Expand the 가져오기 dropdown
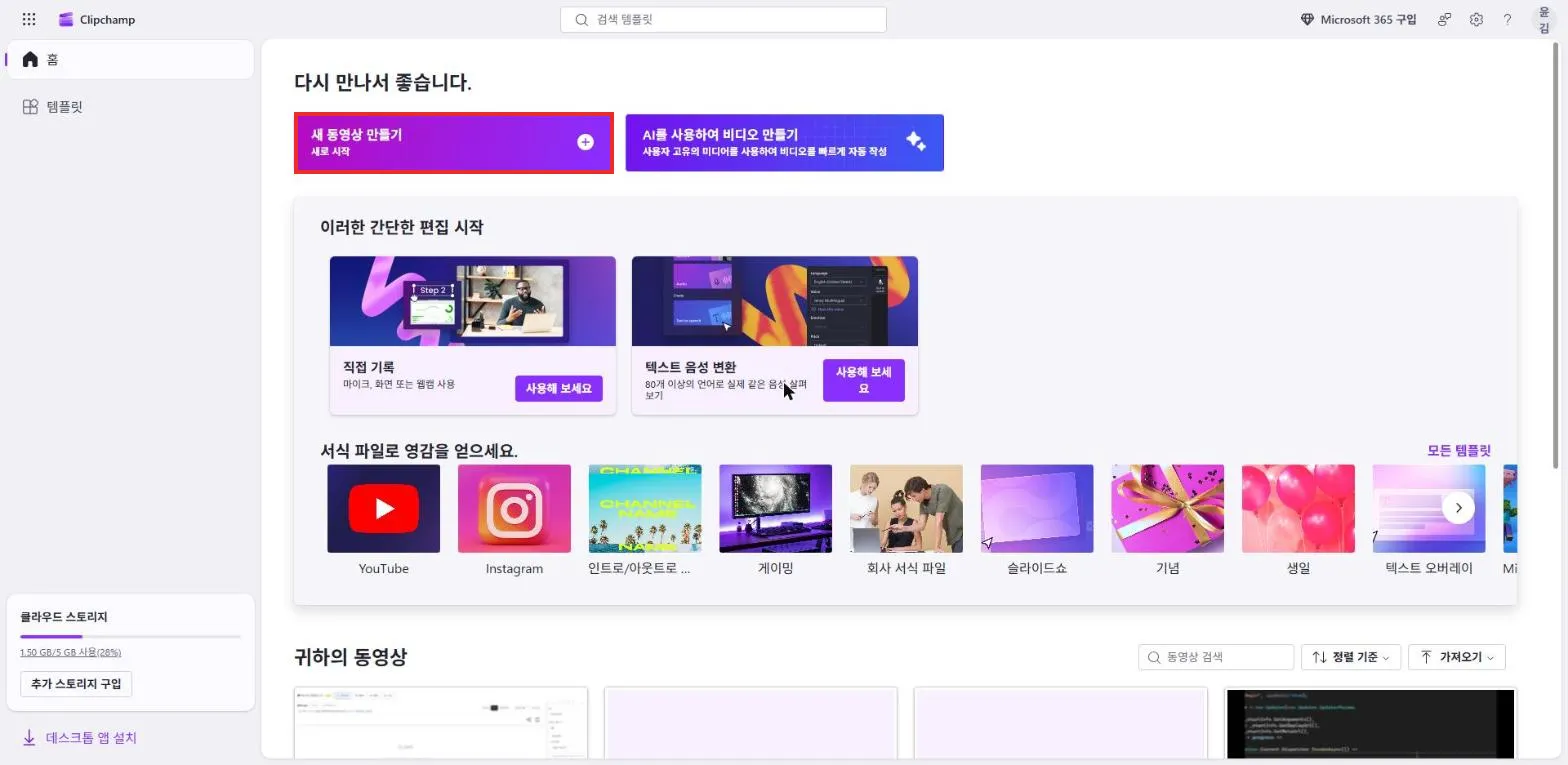 (1457, 657)
